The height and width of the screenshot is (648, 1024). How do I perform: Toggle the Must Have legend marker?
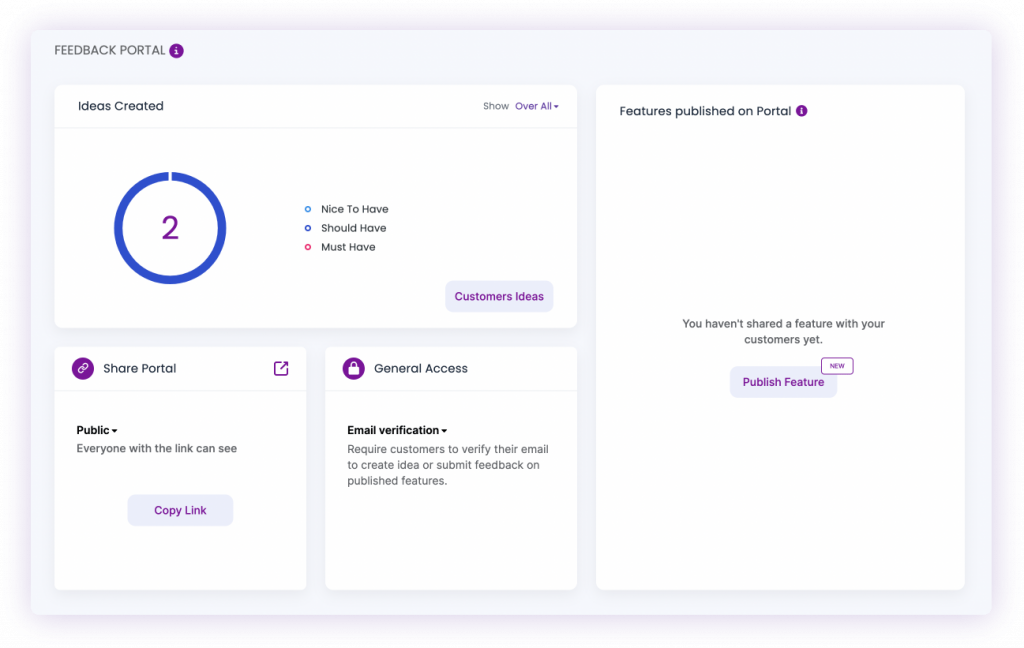307,247
